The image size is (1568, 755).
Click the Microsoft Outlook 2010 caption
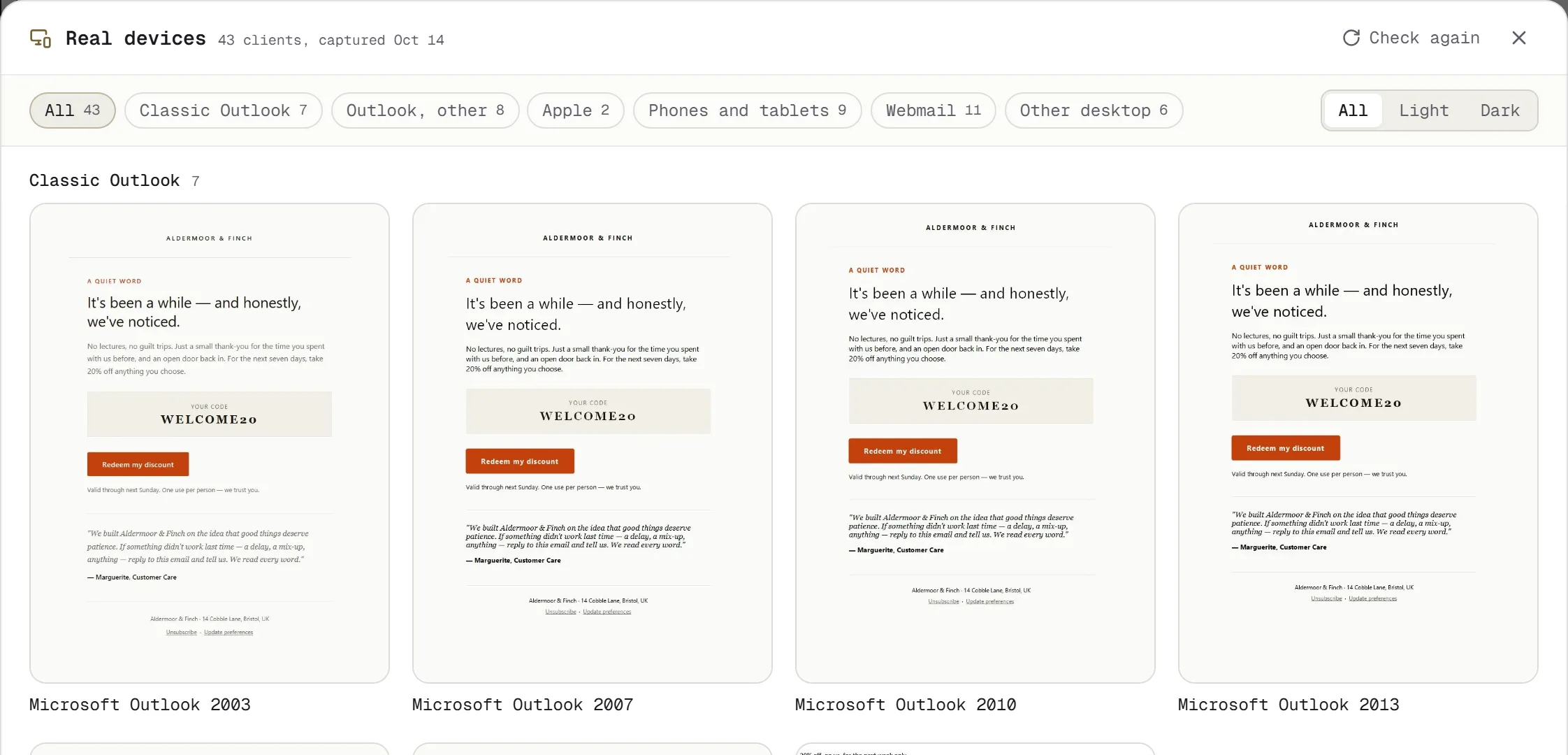(x=906, y=705)
